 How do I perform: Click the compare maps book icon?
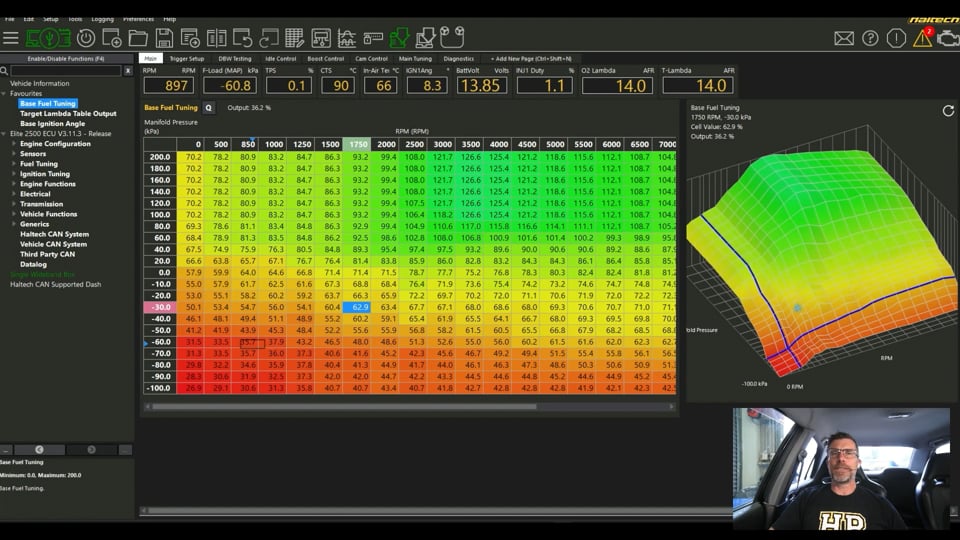[216, 38]
